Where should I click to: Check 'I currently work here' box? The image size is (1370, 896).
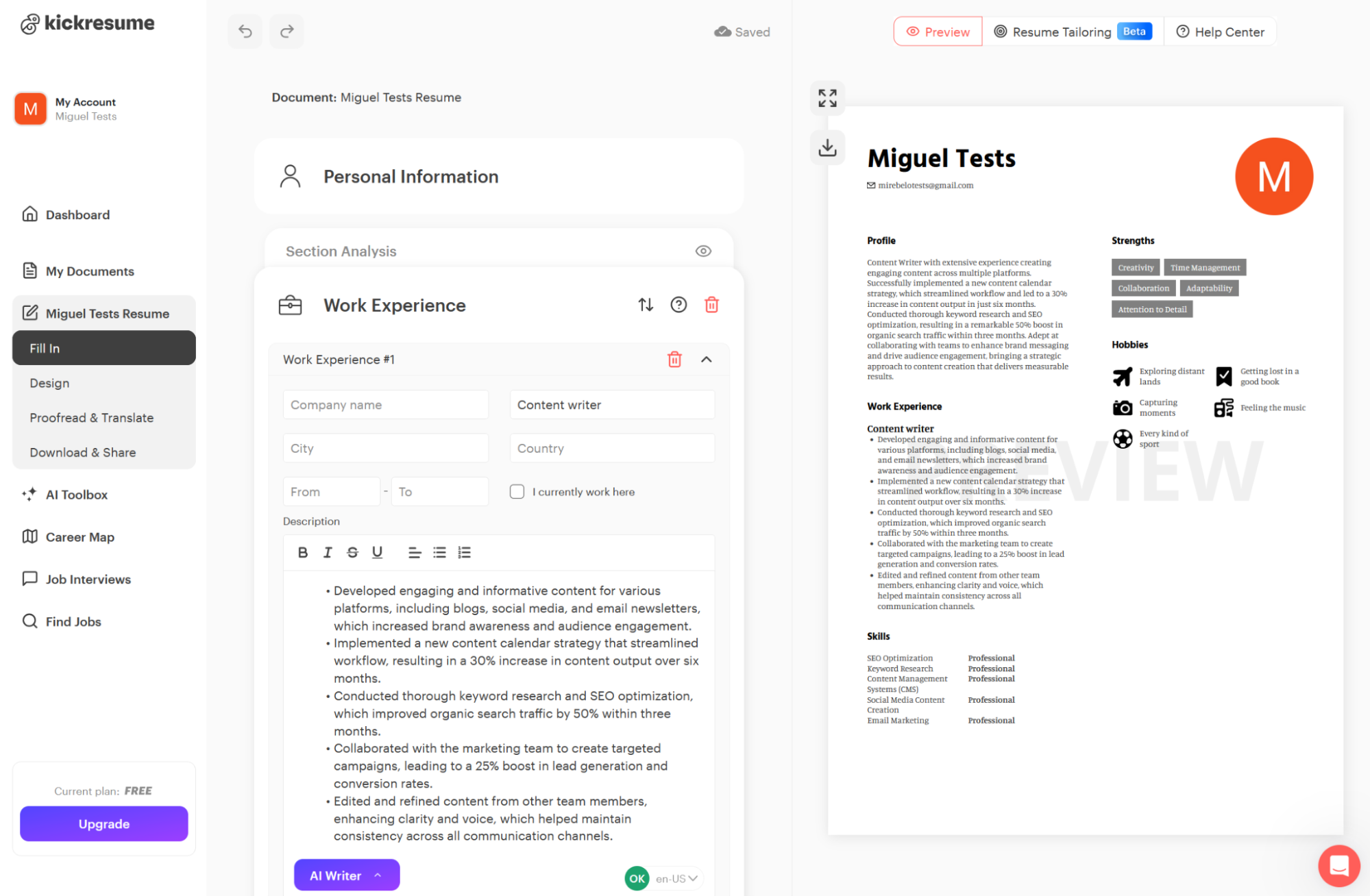click(517, 492)
